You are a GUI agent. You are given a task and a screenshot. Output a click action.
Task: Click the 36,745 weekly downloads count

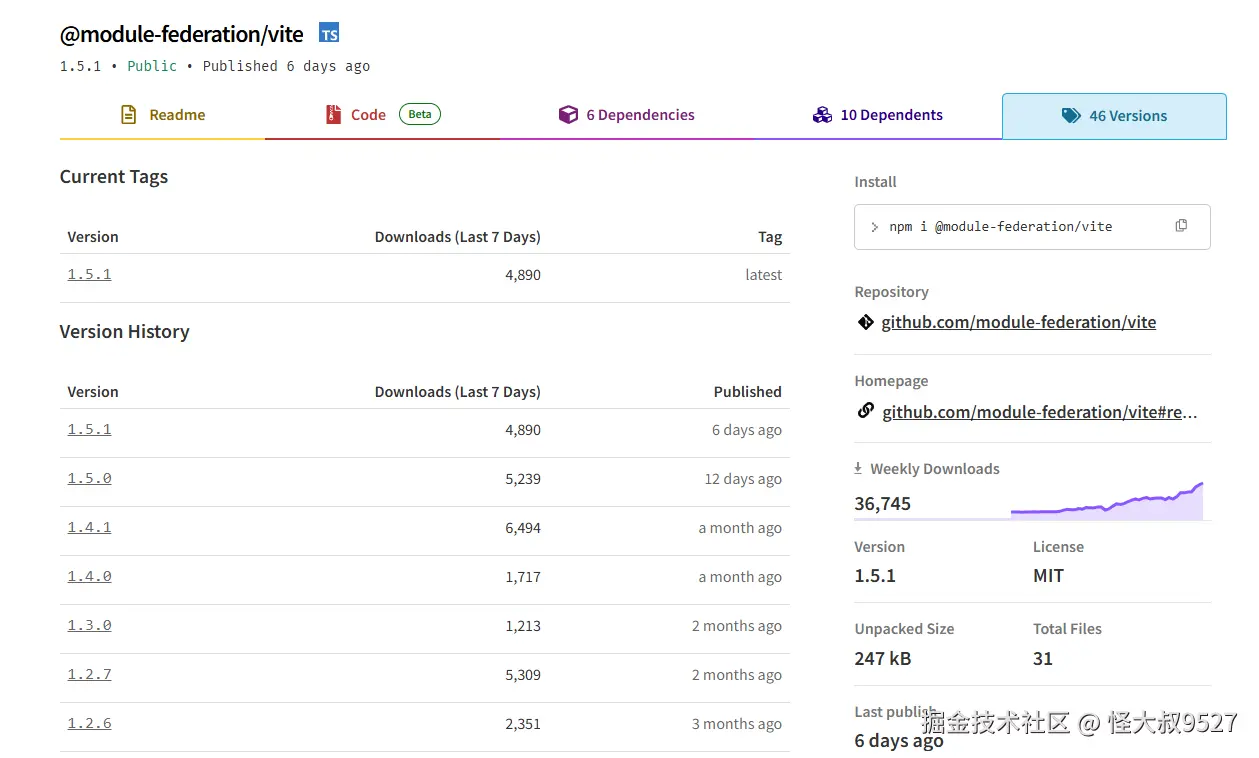pyautogui.click(x=883, y=504)
